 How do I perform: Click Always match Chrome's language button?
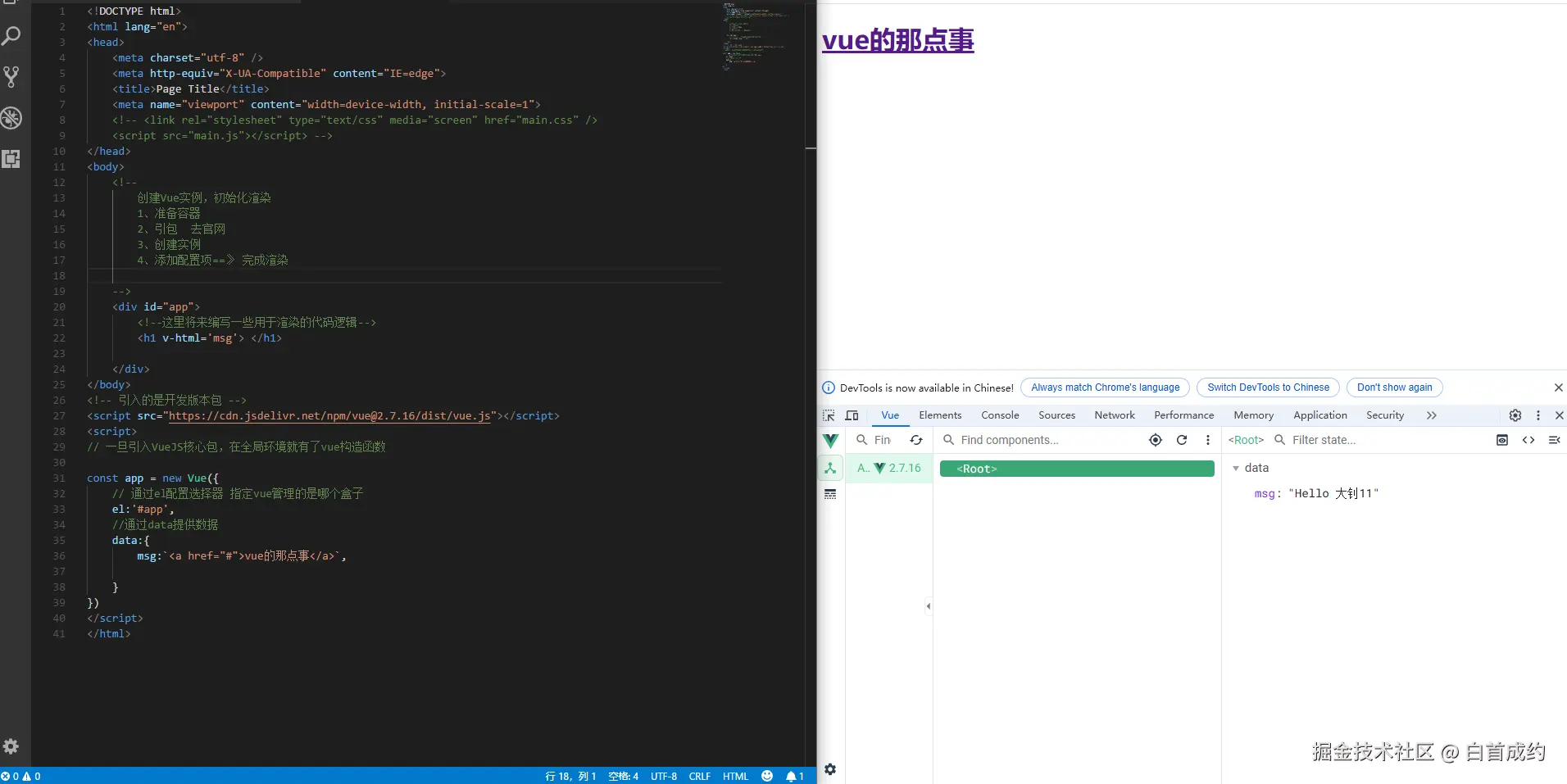1105,387
